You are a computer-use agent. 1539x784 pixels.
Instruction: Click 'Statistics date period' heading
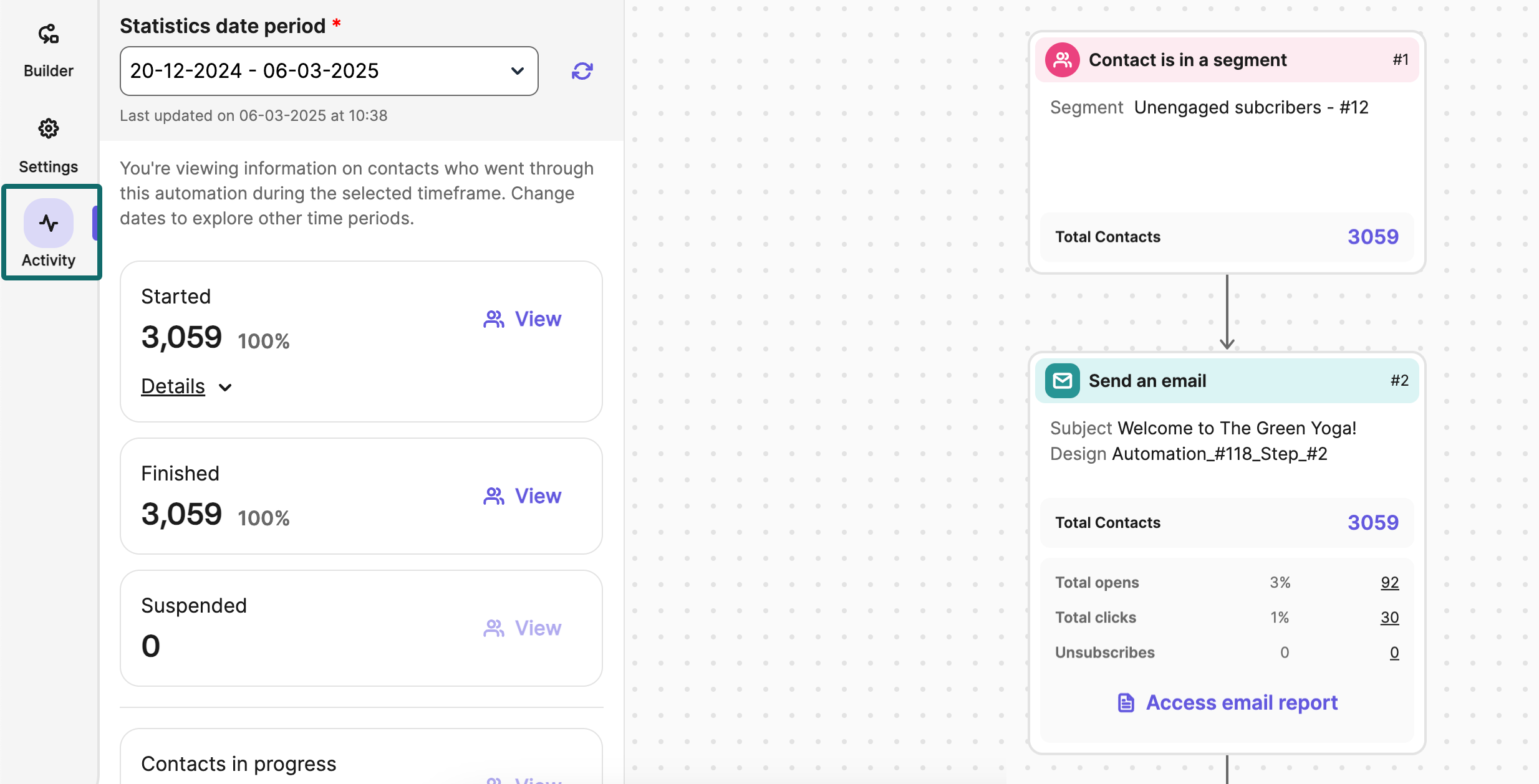tap(223, 26)
